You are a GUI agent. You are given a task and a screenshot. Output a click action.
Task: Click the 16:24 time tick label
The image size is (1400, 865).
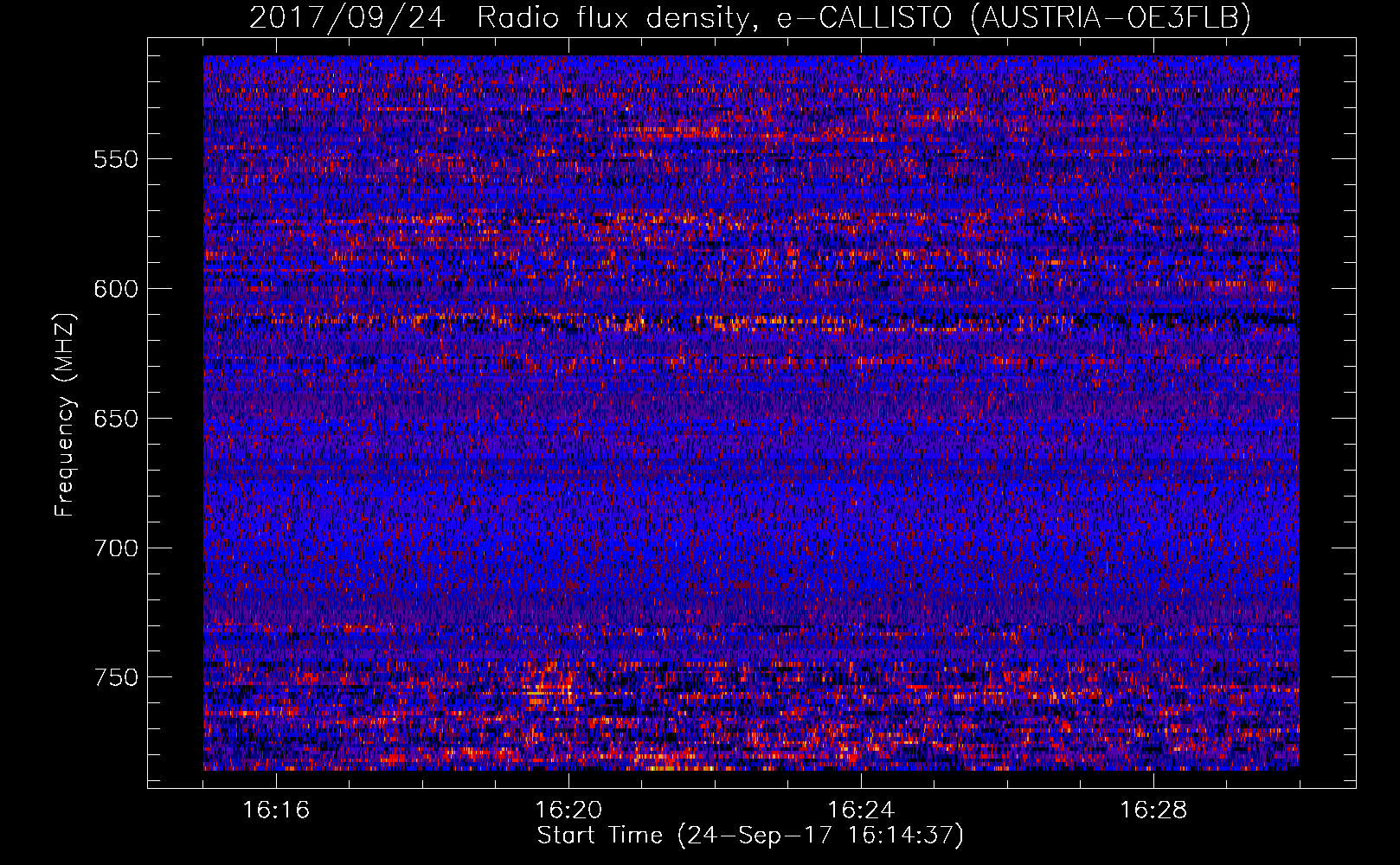[861, 811]
